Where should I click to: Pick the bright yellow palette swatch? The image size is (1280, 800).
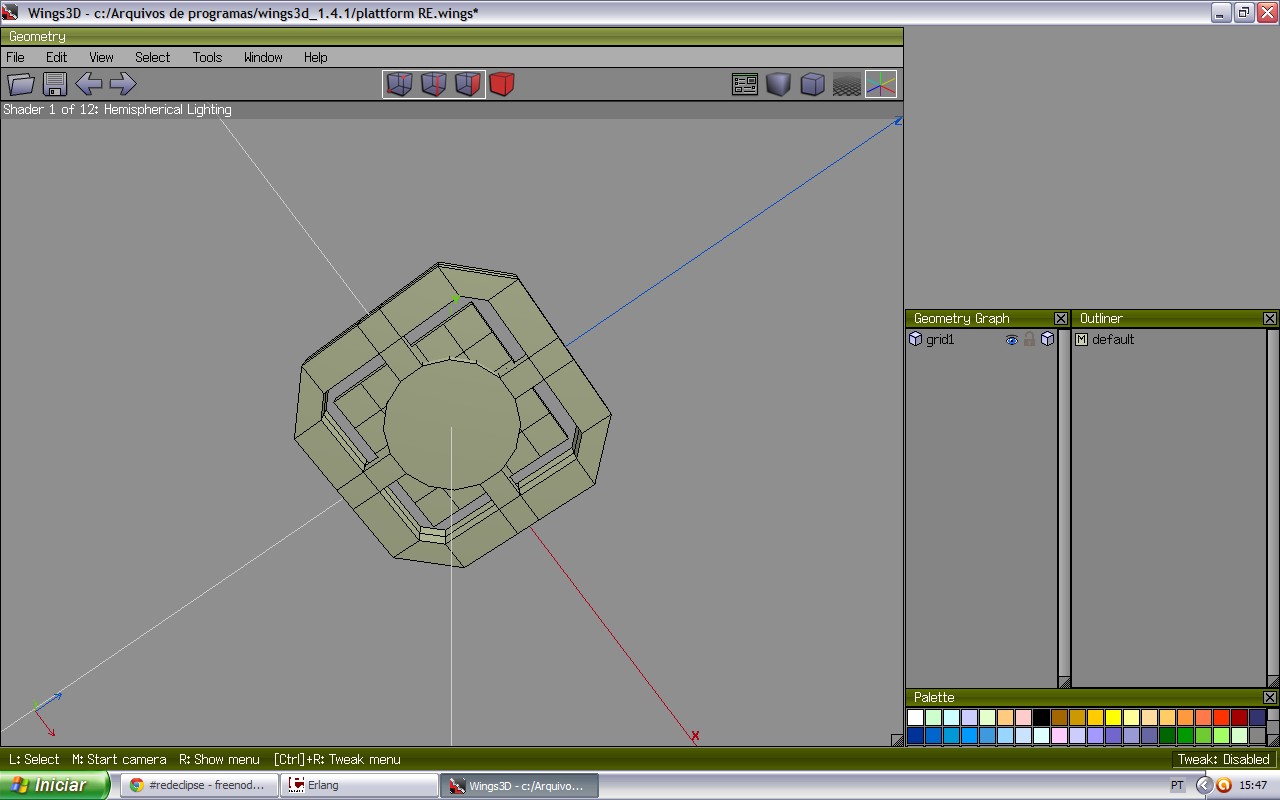[x=1113, y=717]
